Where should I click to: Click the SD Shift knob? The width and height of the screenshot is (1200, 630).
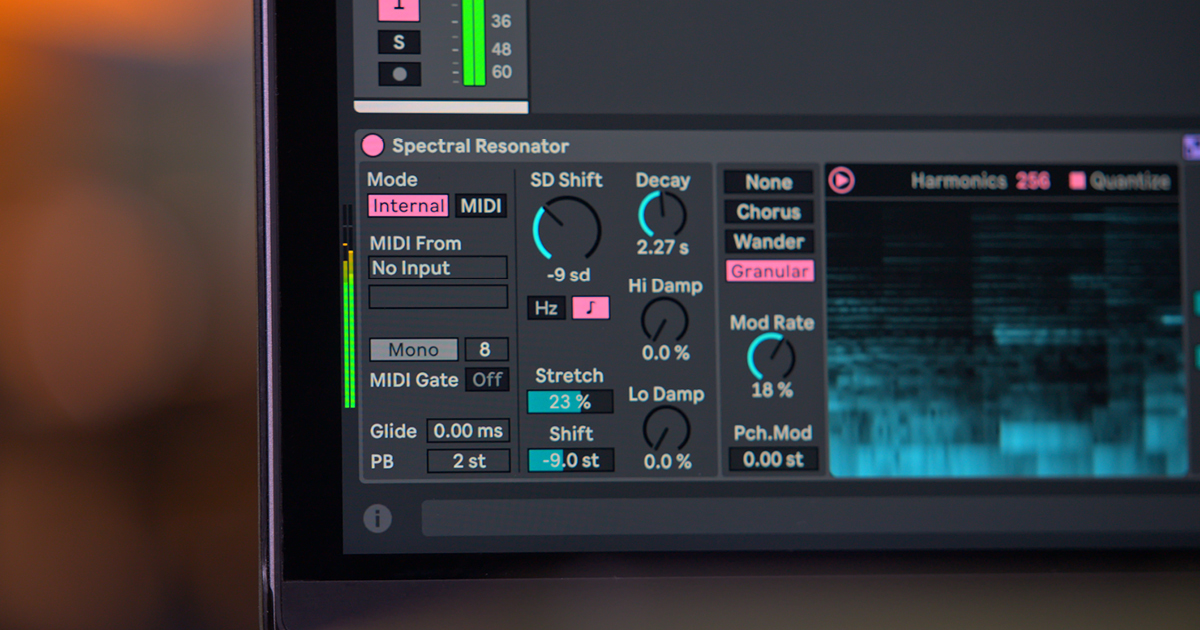567,229
